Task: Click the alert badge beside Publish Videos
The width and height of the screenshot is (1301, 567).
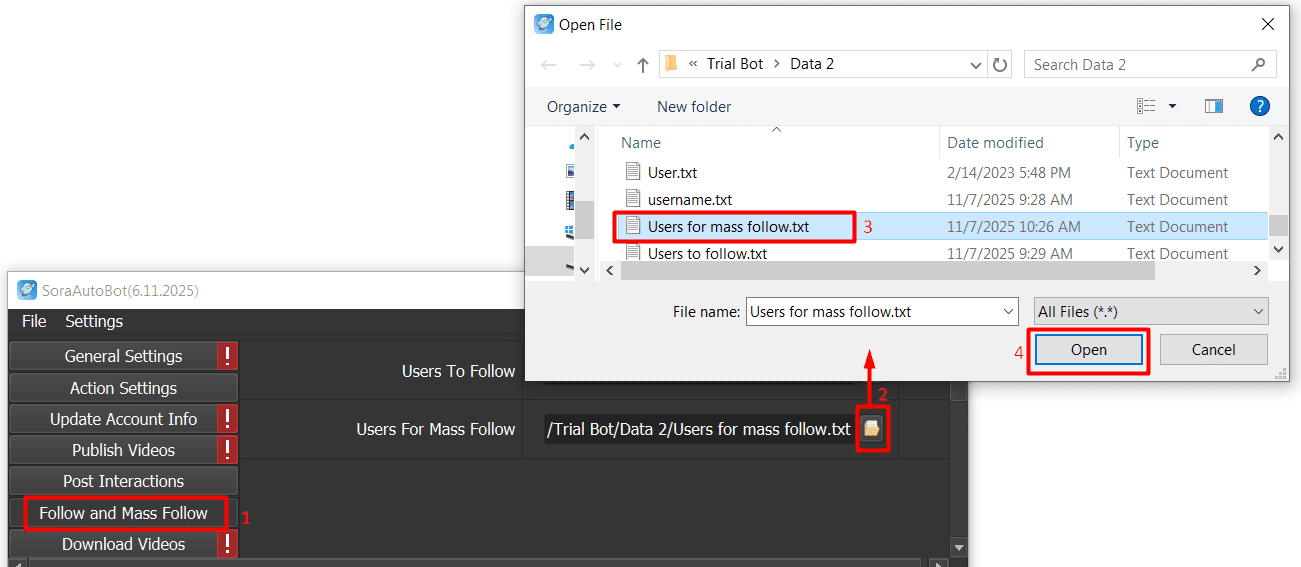Action: click(228, 450)
